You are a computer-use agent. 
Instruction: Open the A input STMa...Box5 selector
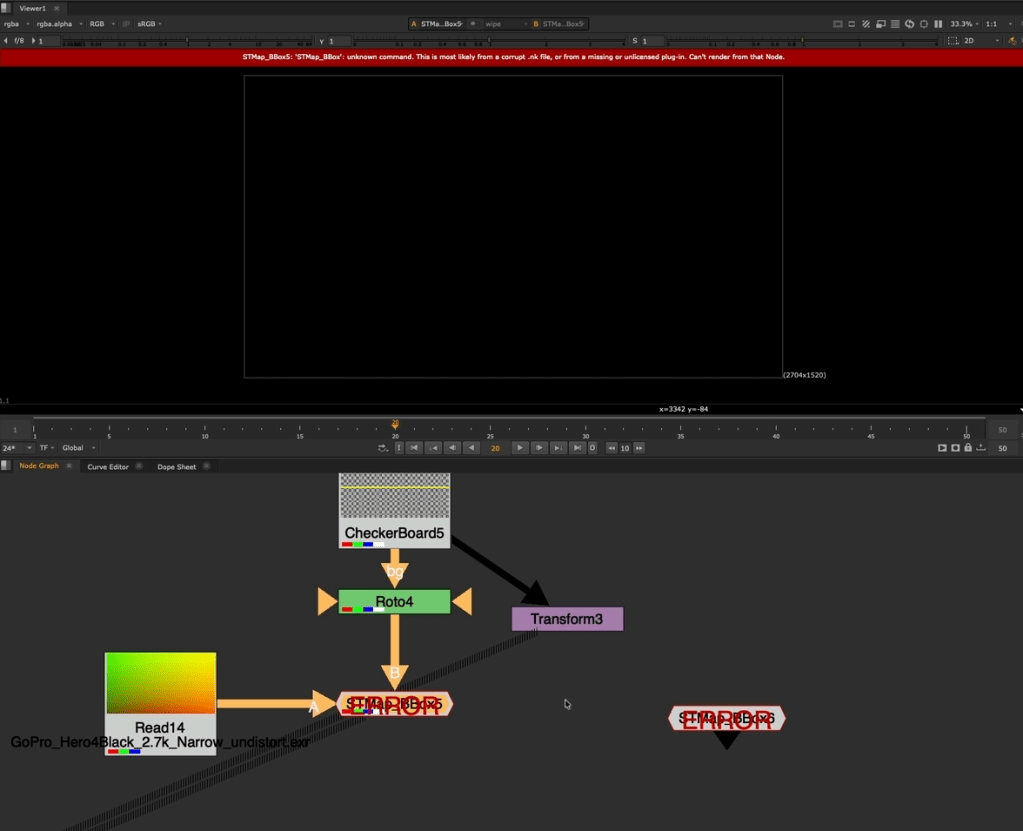436,24
